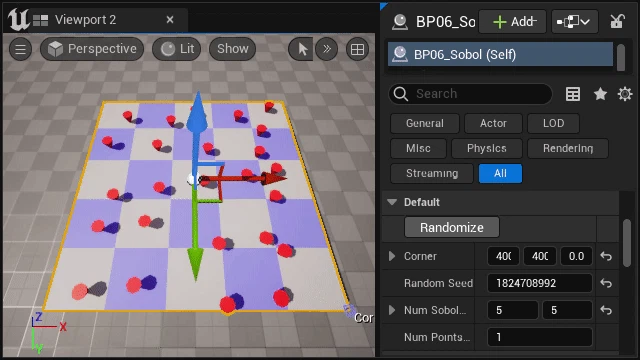
Task: Click the second Num Sobol value field
Action: click(x=567, y=310)
